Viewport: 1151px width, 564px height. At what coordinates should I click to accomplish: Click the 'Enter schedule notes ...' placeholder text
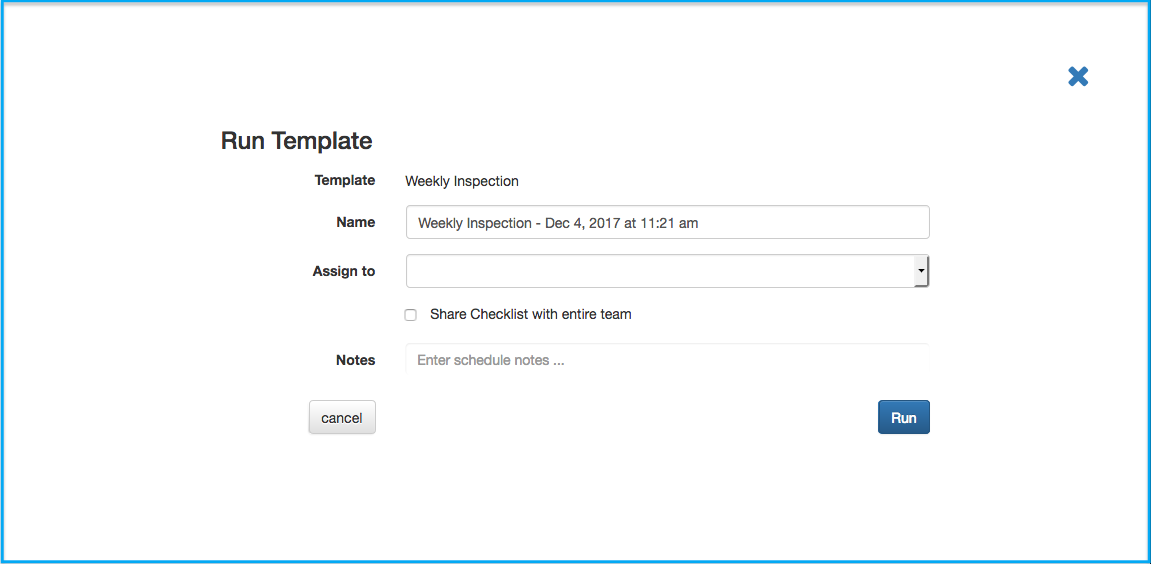pos(490,361)
